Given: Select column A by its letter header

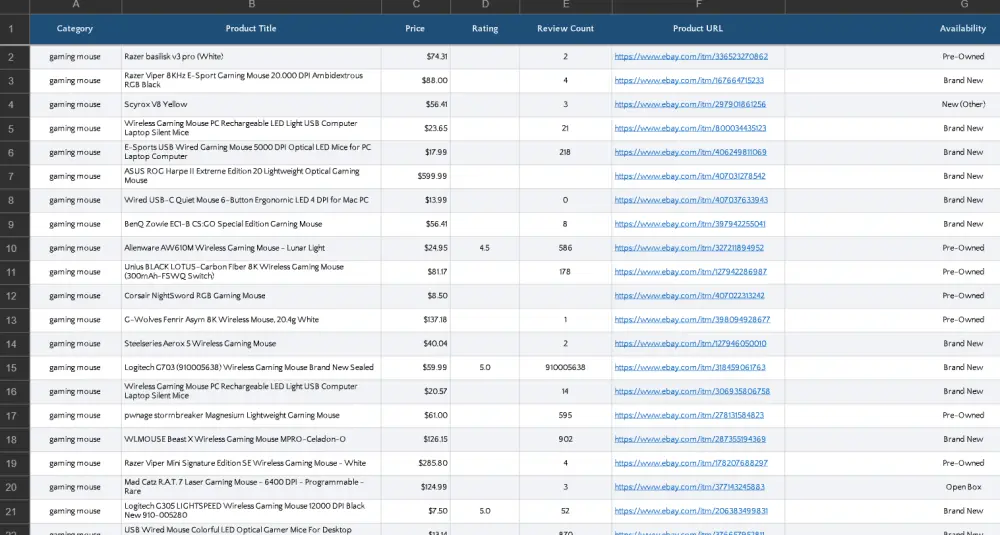Looking at the screenshot, I should coord(75,5).
